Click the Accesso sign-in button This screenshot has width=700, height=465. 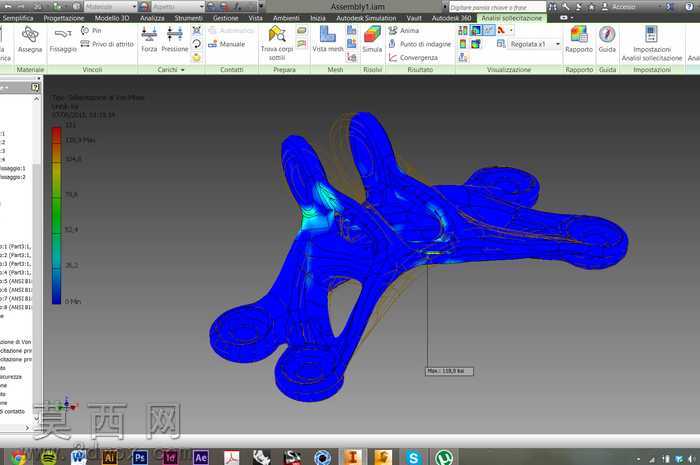[x=618, y=6]
